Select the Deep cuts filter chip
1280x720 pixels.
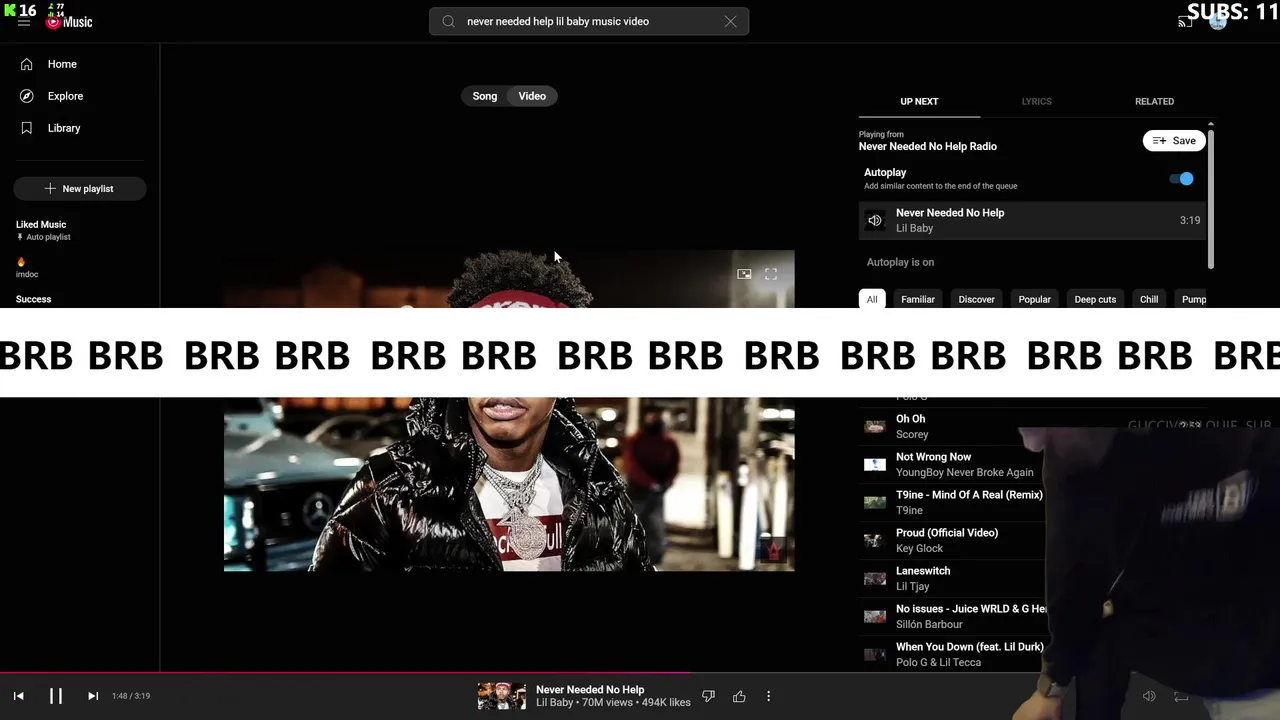point(1095,299)
